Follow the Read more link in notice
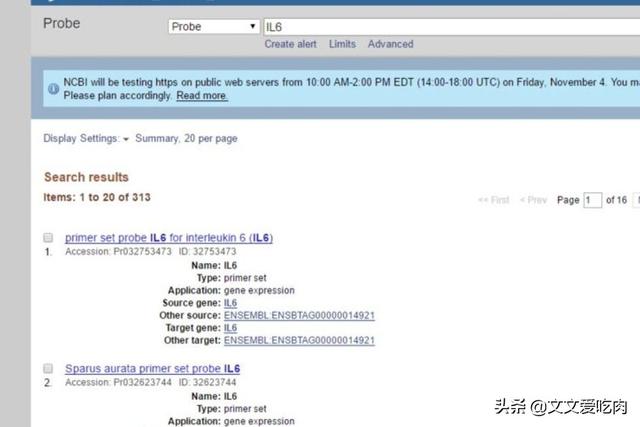This screenshot has height=427, width=640. pyautogui.click(x=202, y=96)
